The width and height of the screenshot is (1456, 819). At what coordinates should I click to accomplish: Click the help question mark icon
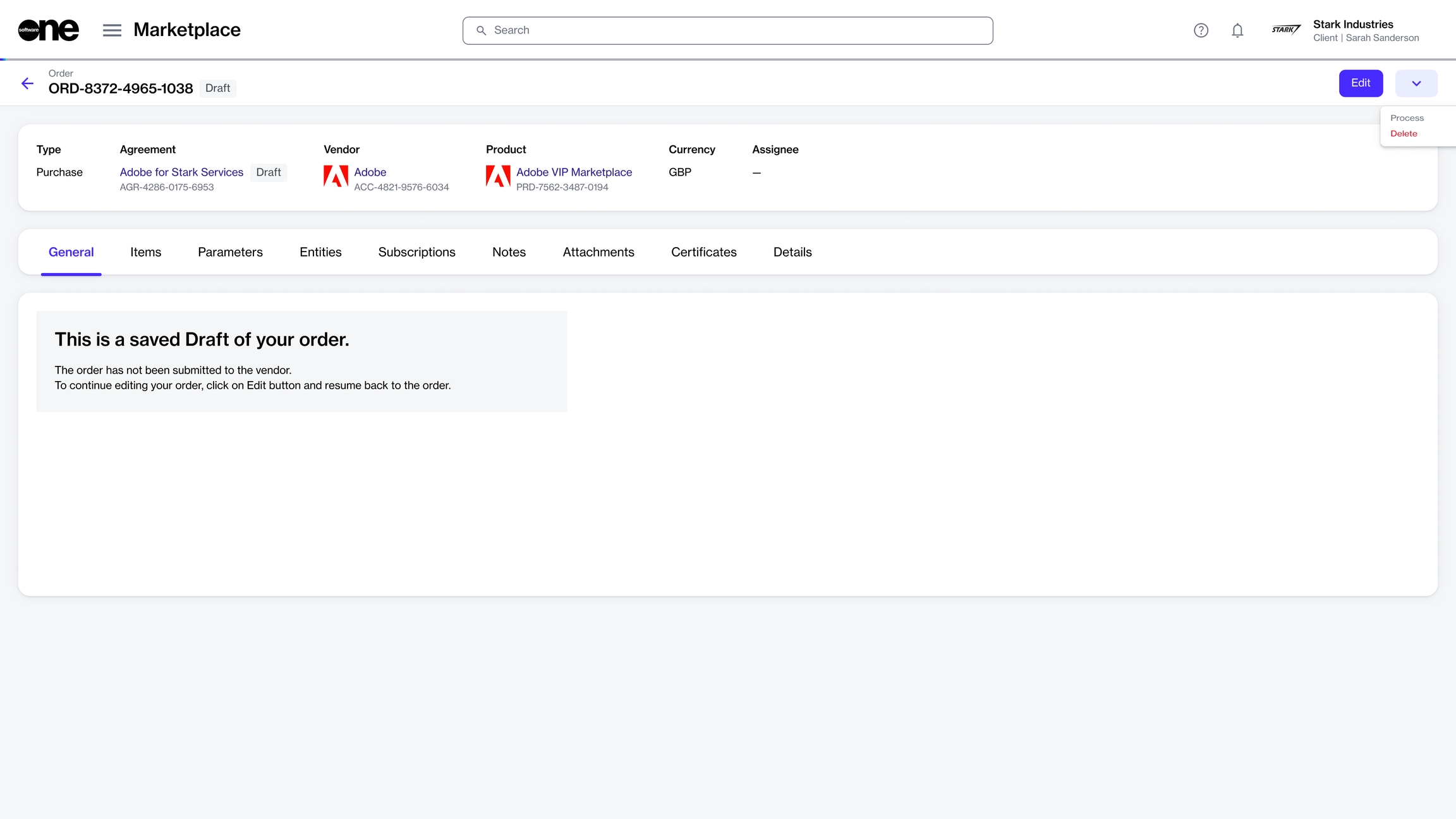1201,30
